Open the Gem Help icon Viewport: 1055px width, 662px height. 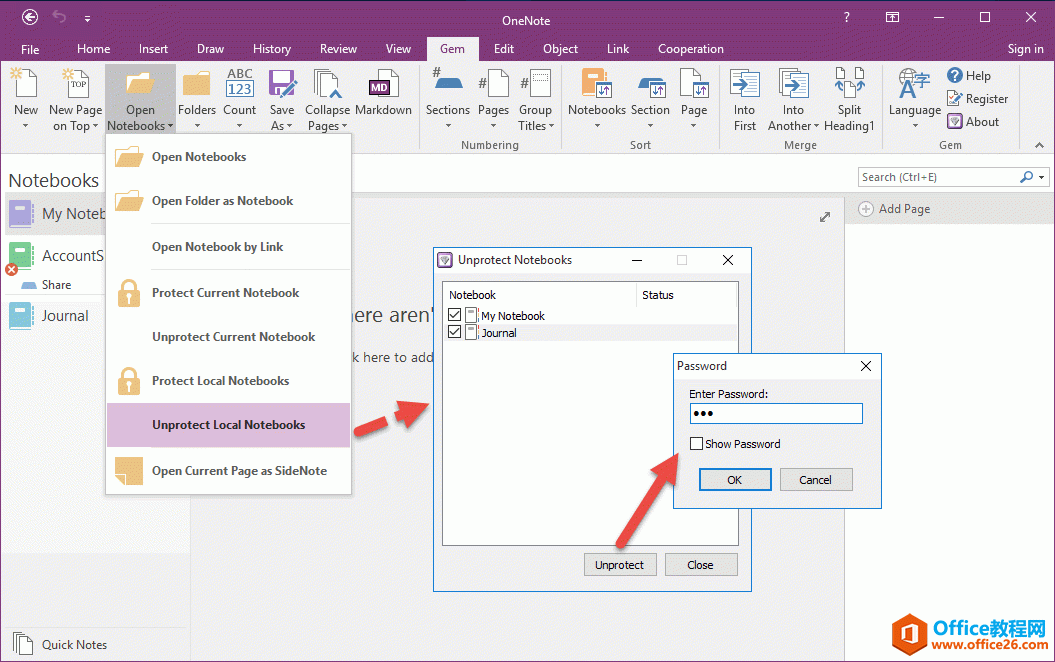coord(956,76)
